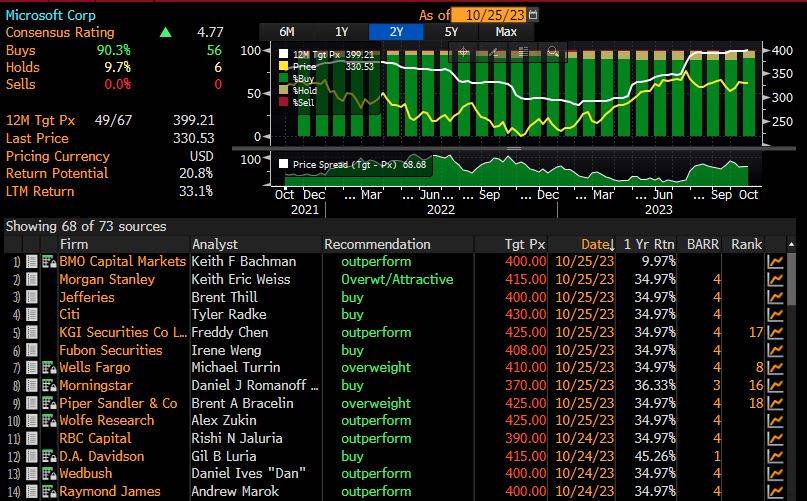Sort the table by the Recommendation column
The image size is (807, 501).
pyautogui.click(x=377, y=244)
